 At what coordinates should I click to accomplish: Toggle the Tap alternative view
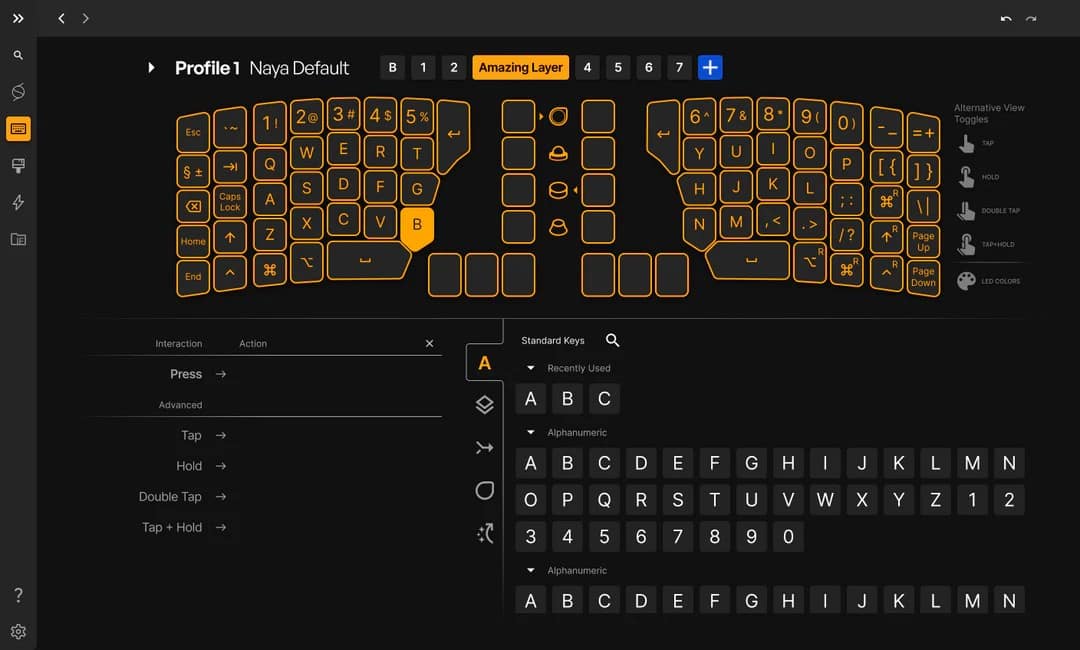pyautogui.click(x=966, y=144)
